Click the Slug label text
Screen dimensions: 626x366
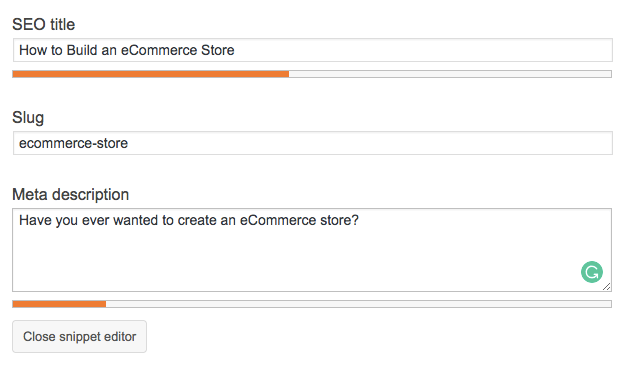(x=28, y=118)
